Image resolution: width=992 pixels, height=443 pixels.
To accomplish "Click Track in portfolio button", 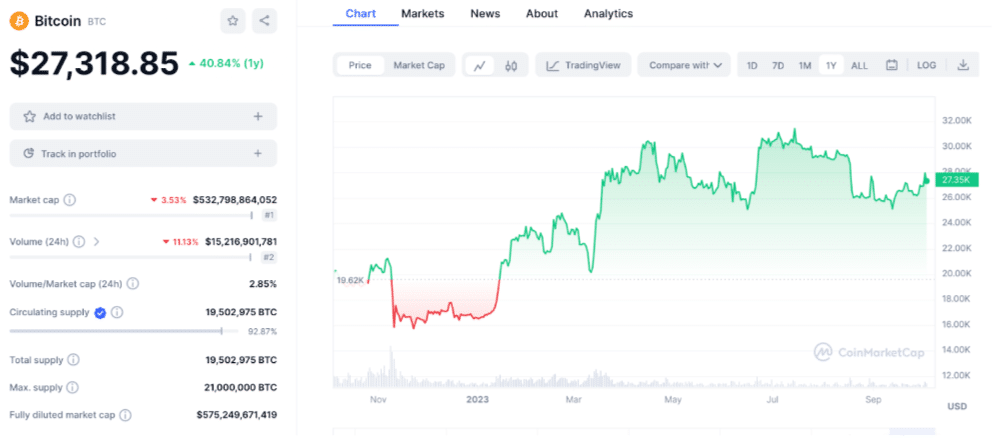I will [143, 153].
